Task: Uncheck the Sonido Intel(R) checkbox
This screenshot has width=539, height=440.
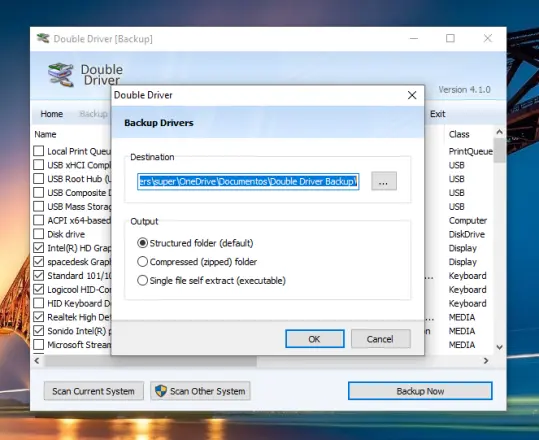Action: (x=38, y=331)
